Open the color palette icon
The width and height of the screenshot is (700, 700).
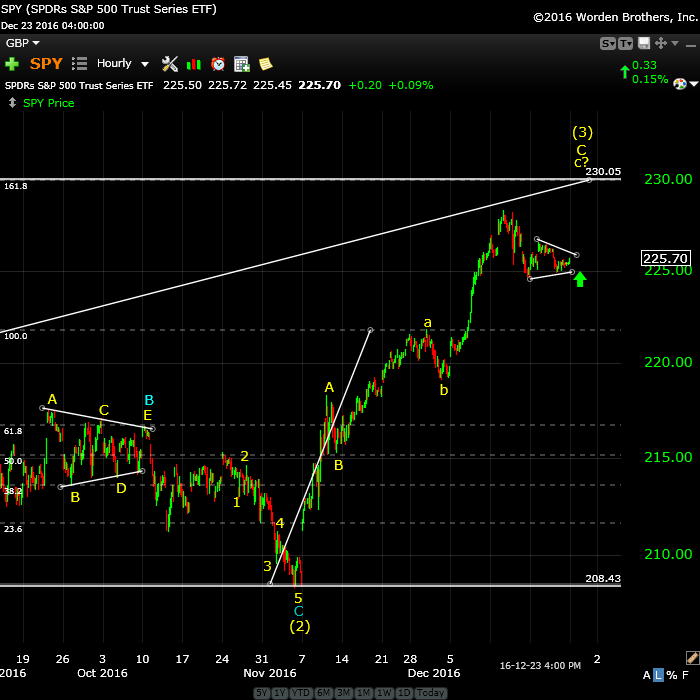click(x=680, y=83)
